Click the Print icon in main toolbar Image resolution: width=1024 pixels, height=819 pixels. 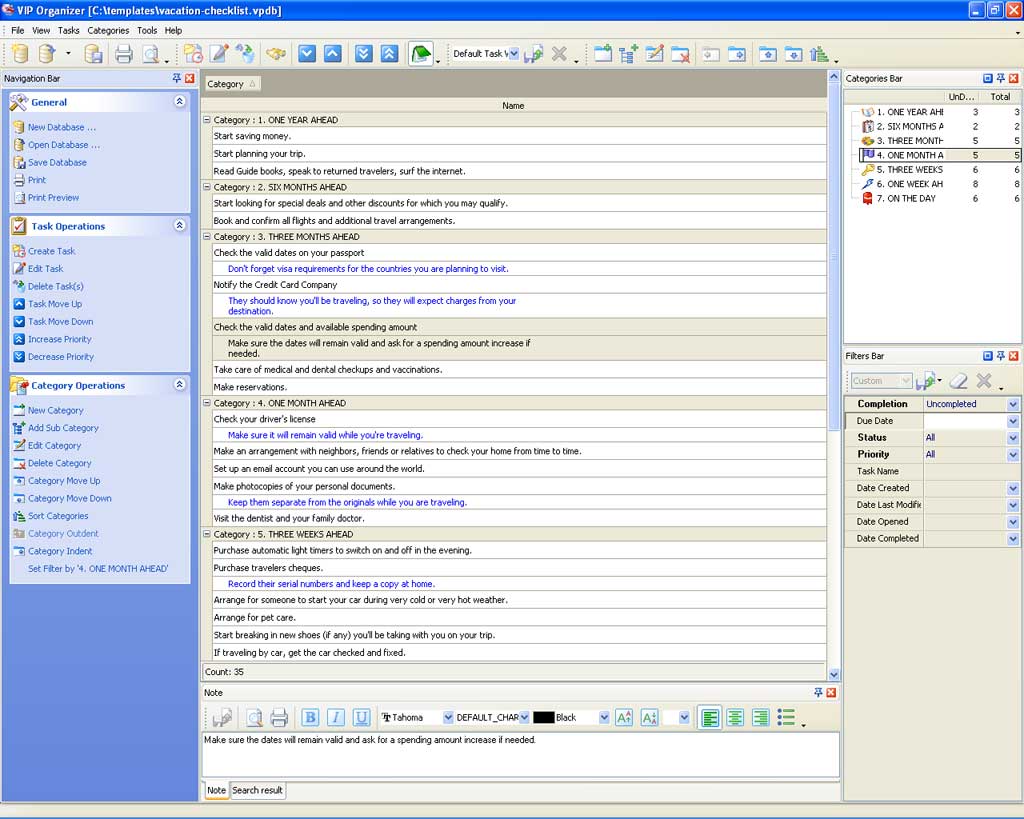(x=123, y=54)
